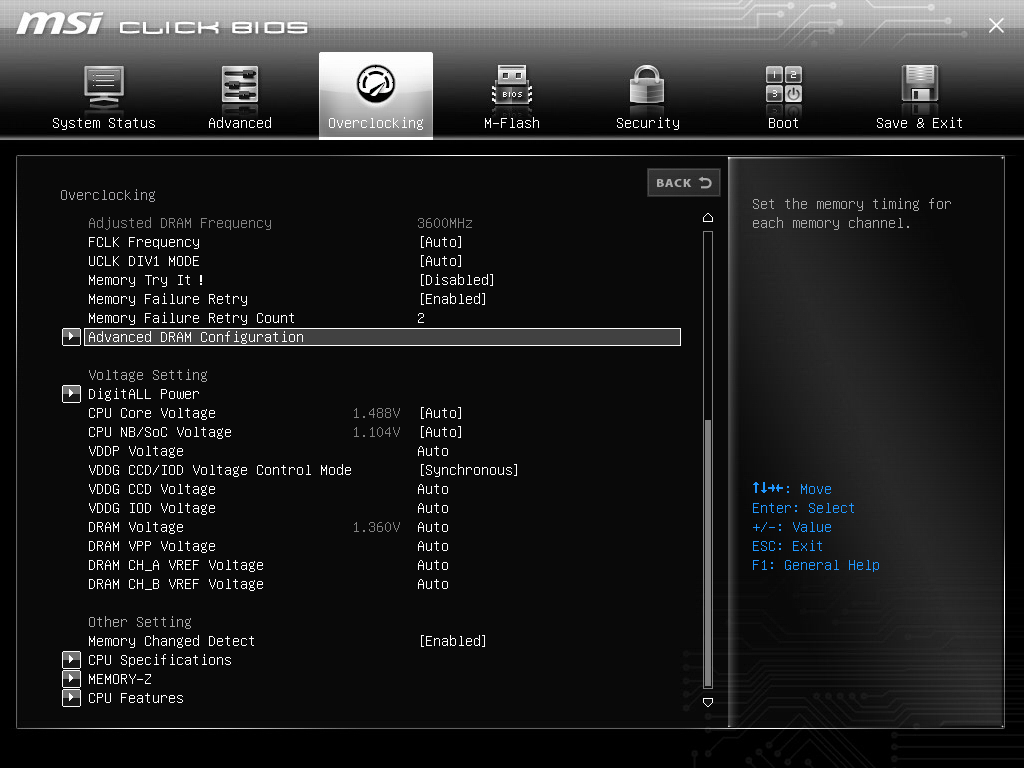Click the ESC: Exit hint
The height and width of the screenshot is (768, 1024).
[x=788, y=546]
